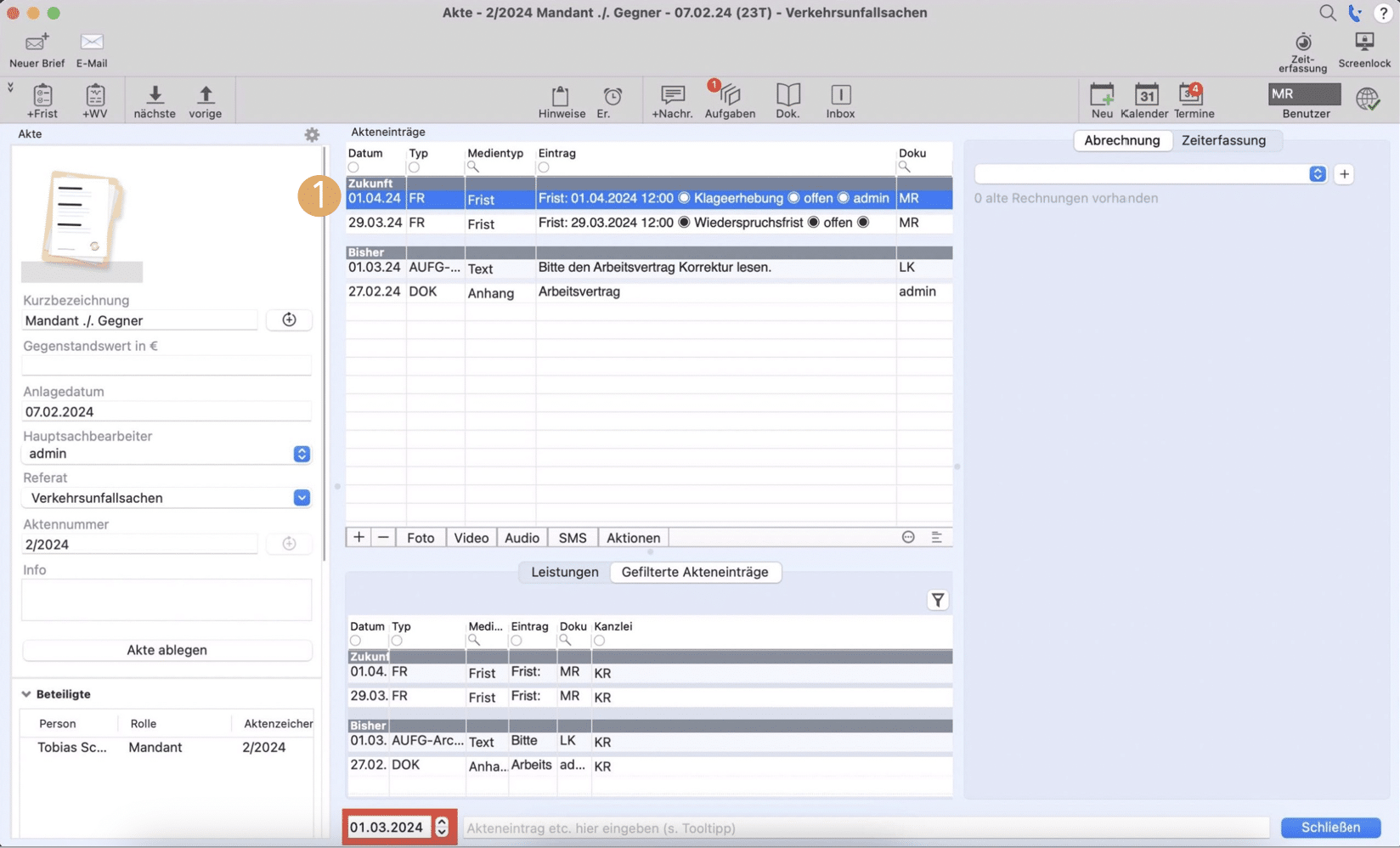Open the E-Mail composer icon
Screen dimensions: 1400x848
[x=92, y=50]
